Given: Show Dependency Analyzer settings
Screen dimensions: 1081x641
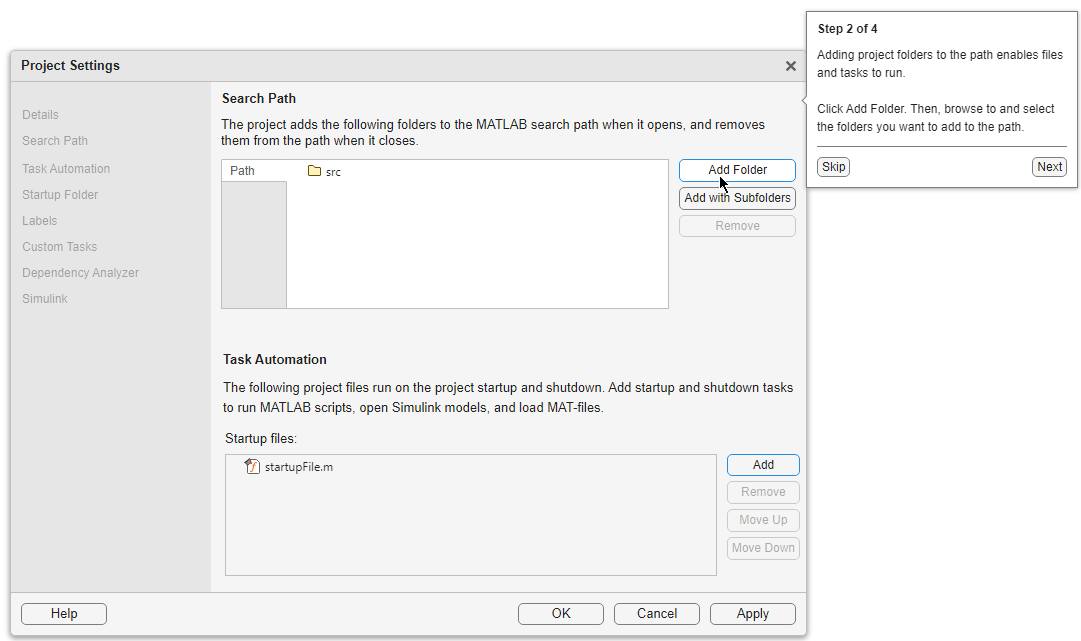Looking at the screenshot, I should coord(81,273).
